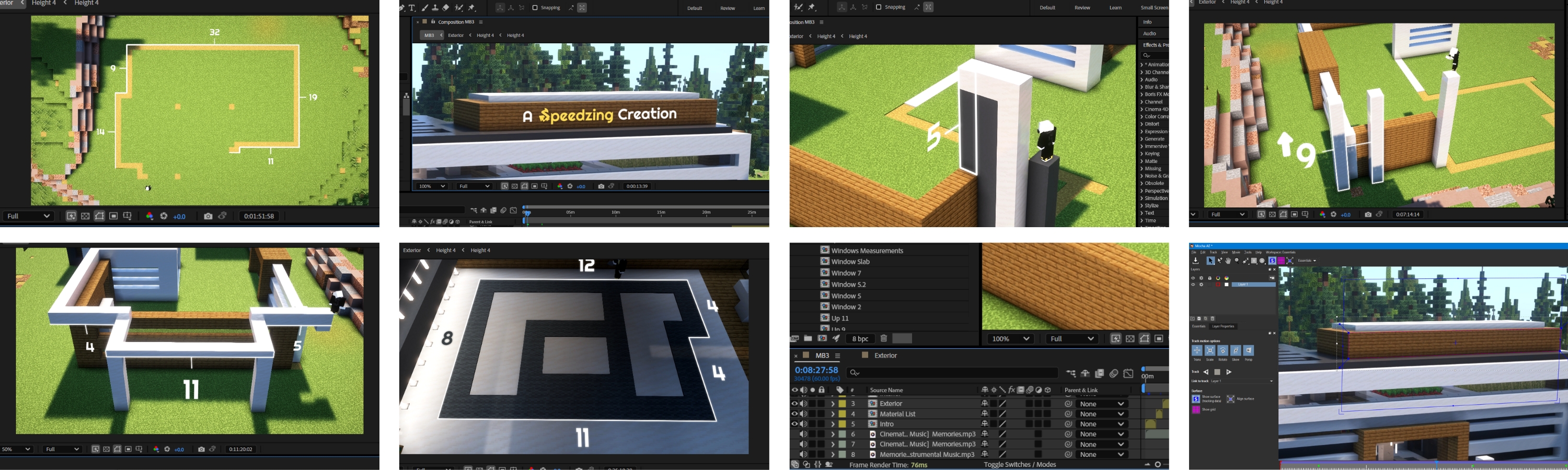Switch to the Exterior timeline tab
The height and width of the screenshot is (470, 1568).
(885, 356)
